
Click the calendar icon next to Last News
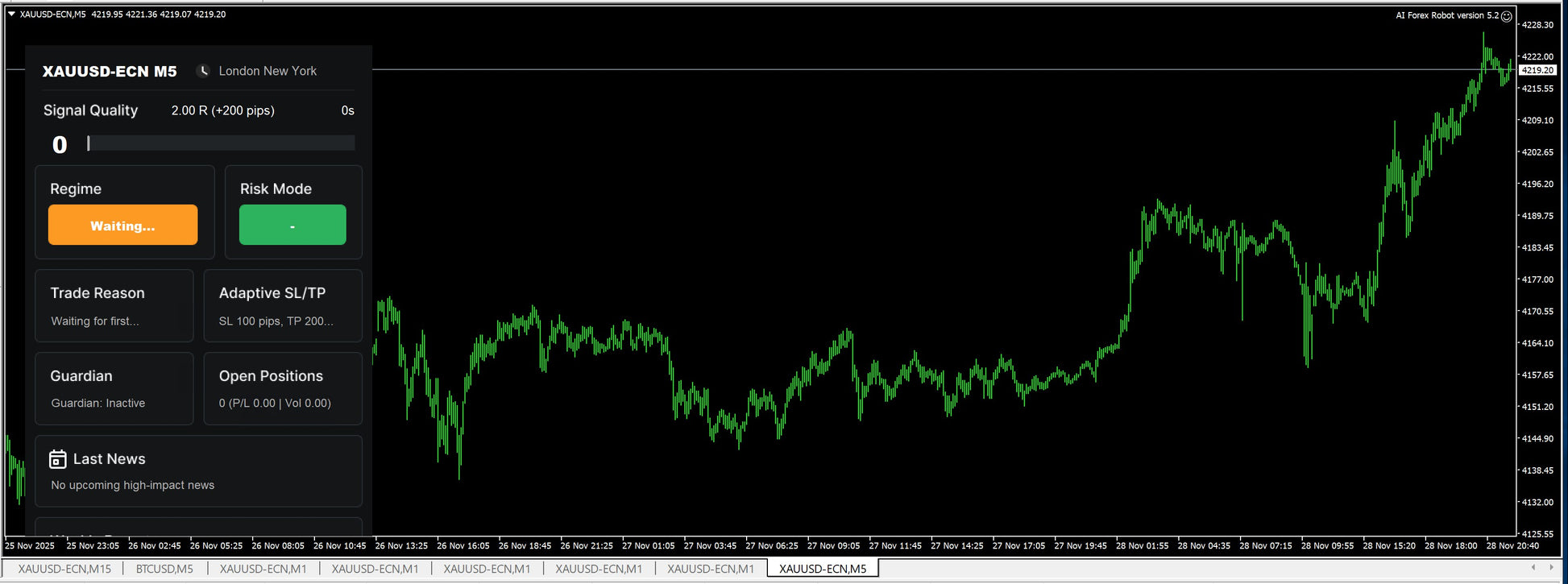point(57,459)
